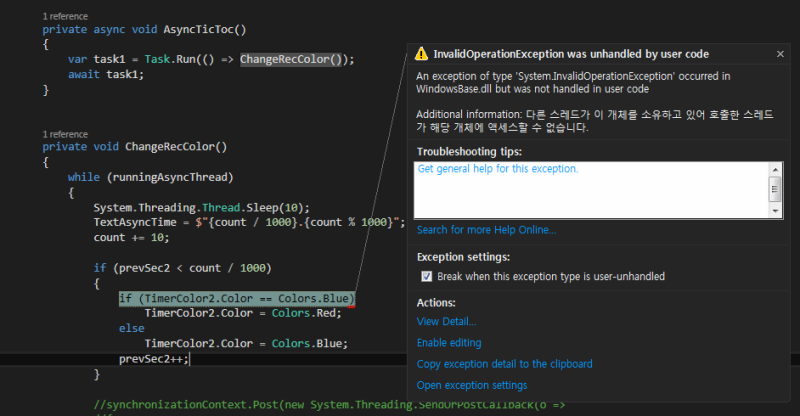Click the commented synchronizationContext.Post line
The width and height of the screenshot is (800, 416).
[329, 405]
